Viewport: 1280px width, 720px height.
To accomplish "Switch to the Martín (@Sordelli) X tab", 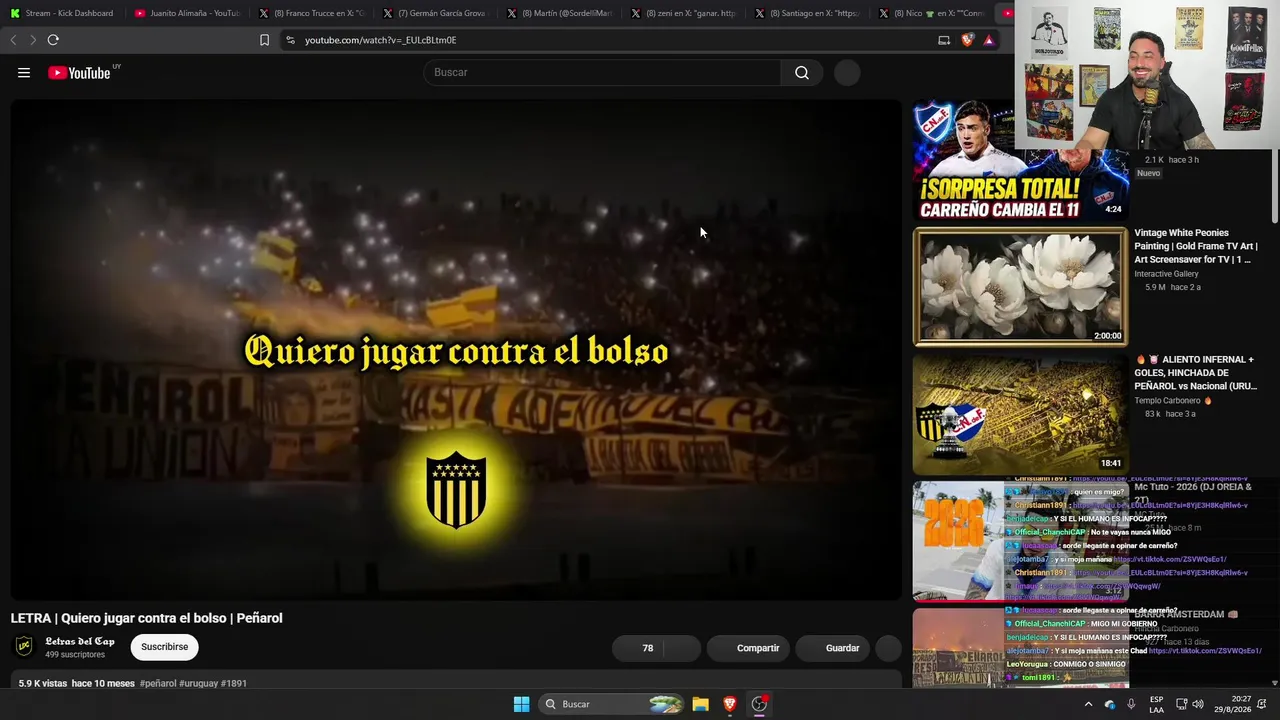I will tap(559, 13).
